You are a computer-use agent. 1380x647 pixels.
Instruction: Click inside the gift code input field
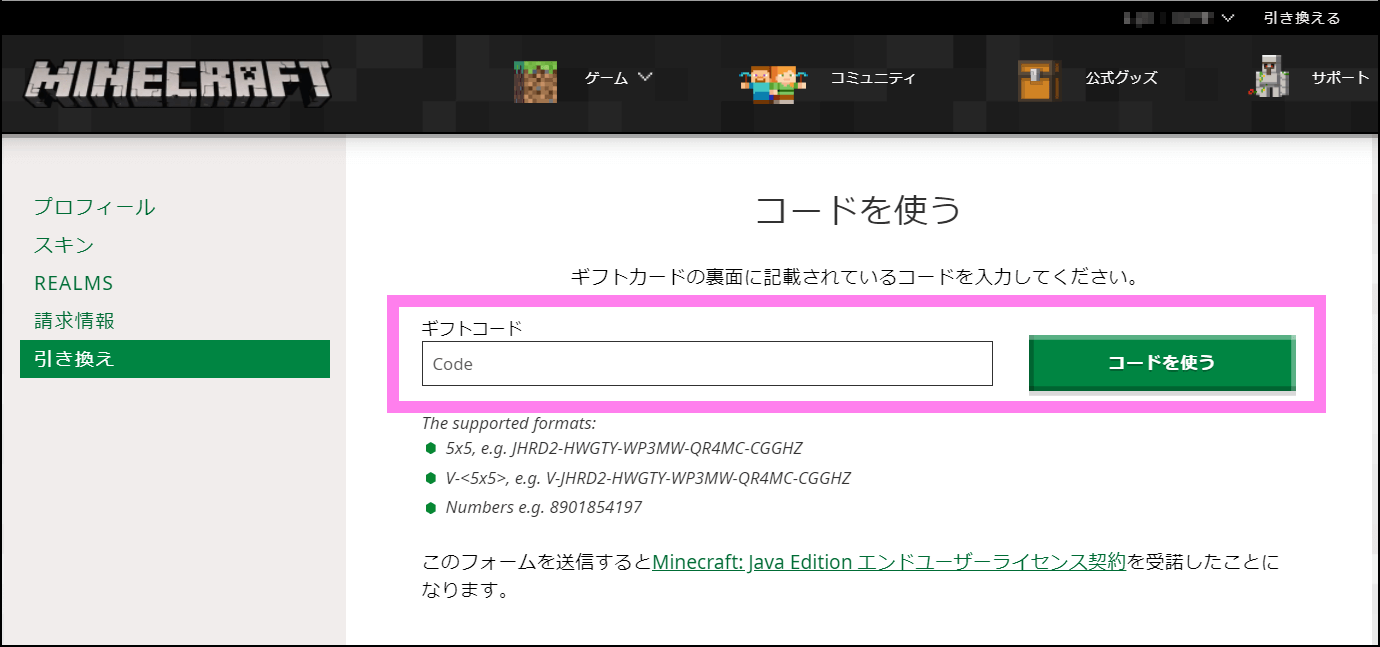[707, 363]
